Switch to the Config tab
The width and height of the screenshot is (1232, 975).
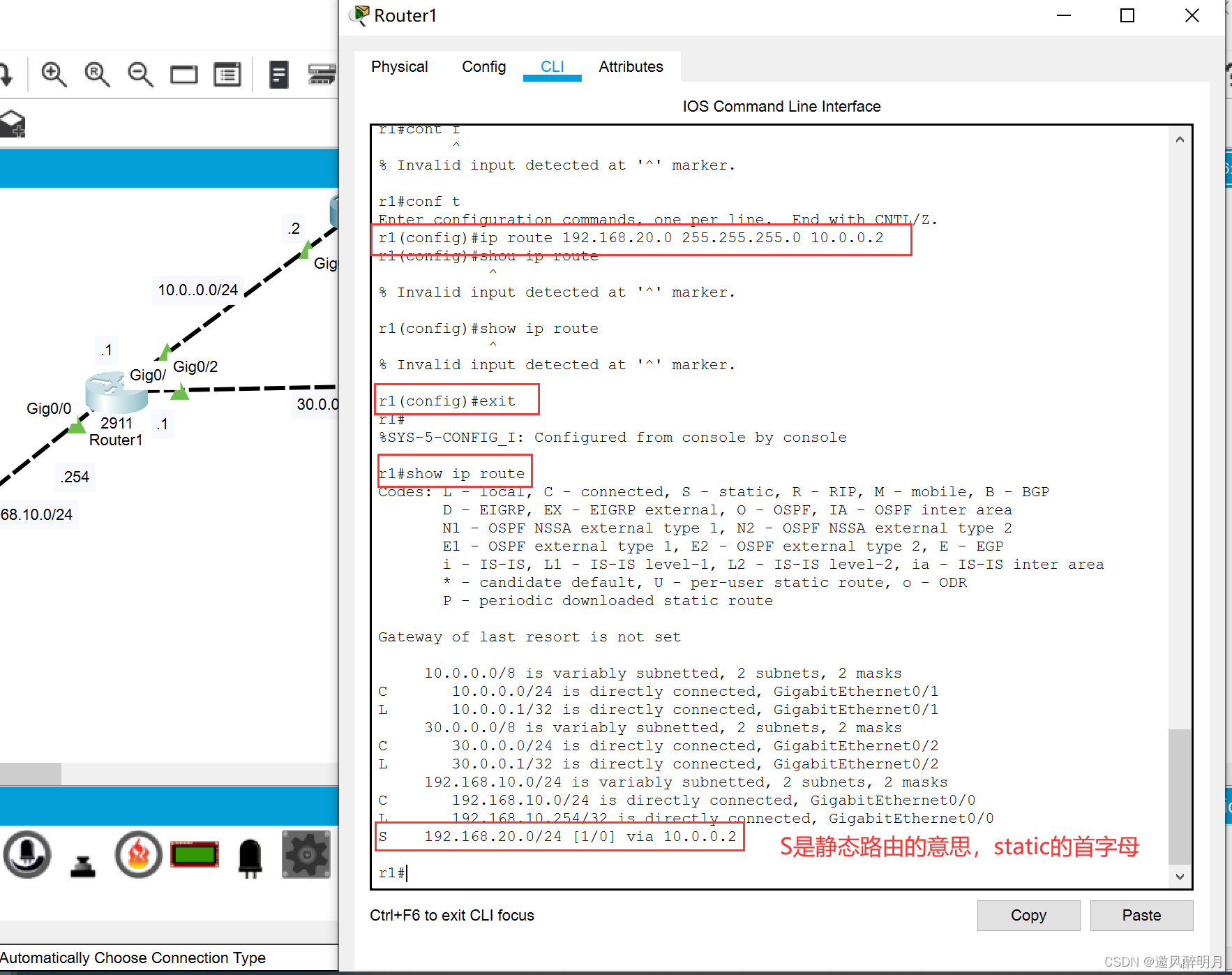click(x=484, y=67)
